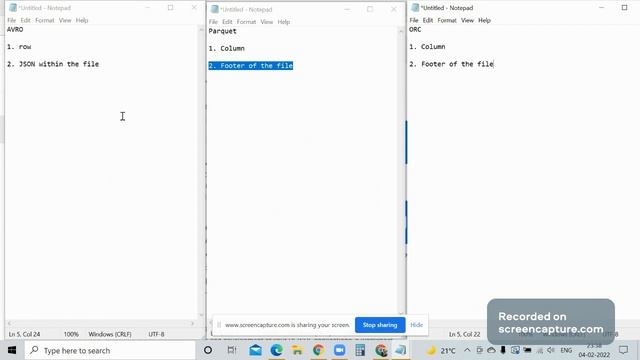This screenshot has height=360, width=640.
Task: Click AVRO window horizontal scrollbar right arrow
Action: pyautogui.click(x=193, y=323)
